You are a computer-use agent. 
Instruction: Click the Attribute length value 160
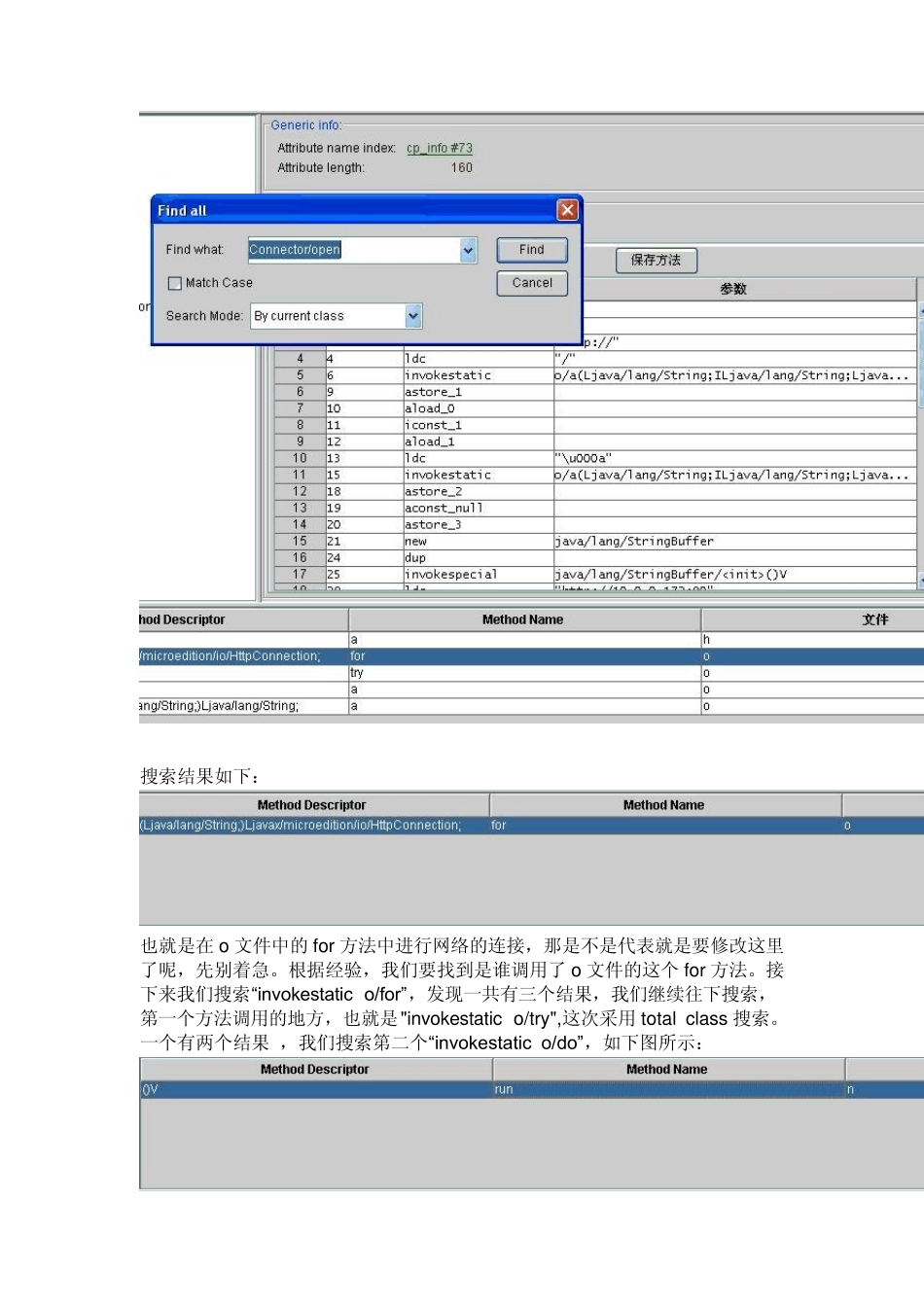(x=462, y=168)
